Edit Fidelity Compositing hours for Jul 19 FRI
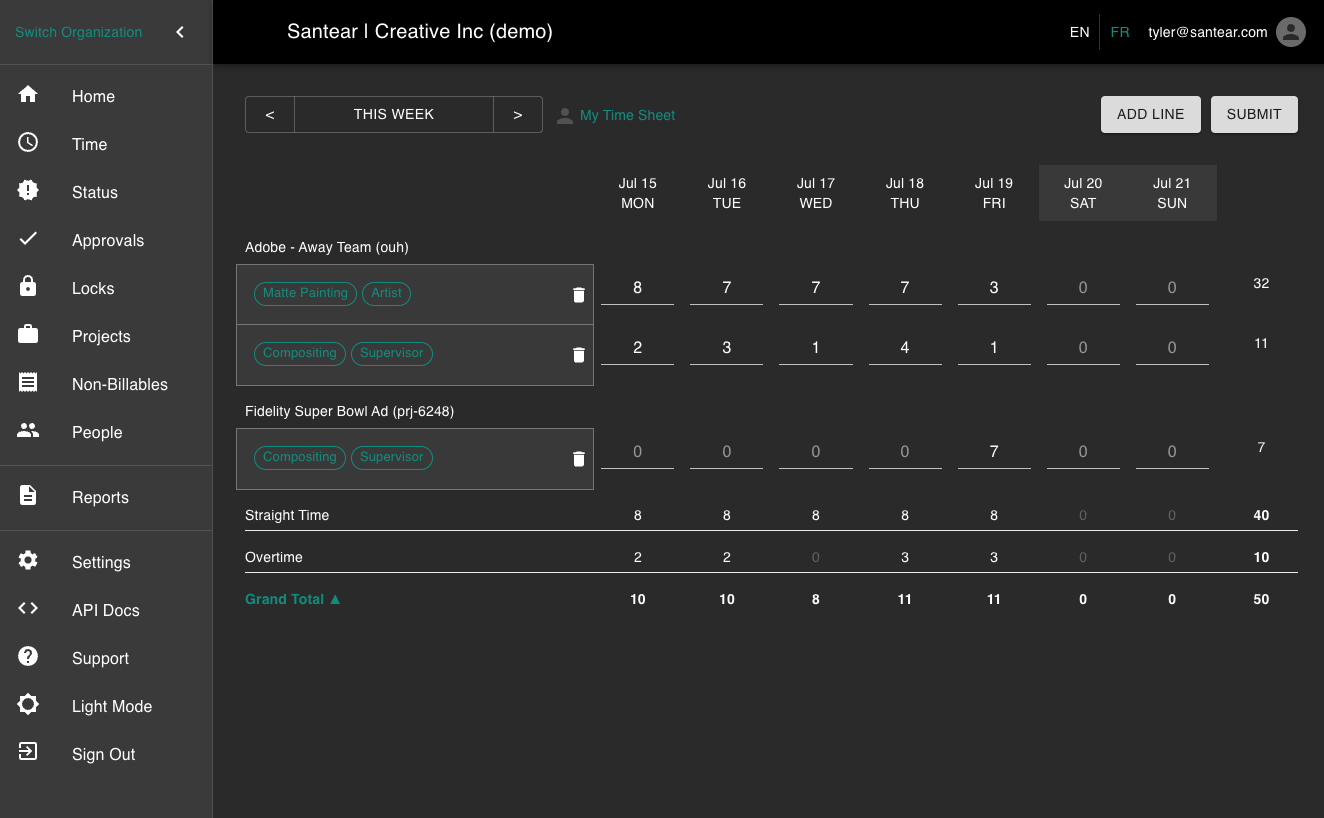 click(994, 452)
